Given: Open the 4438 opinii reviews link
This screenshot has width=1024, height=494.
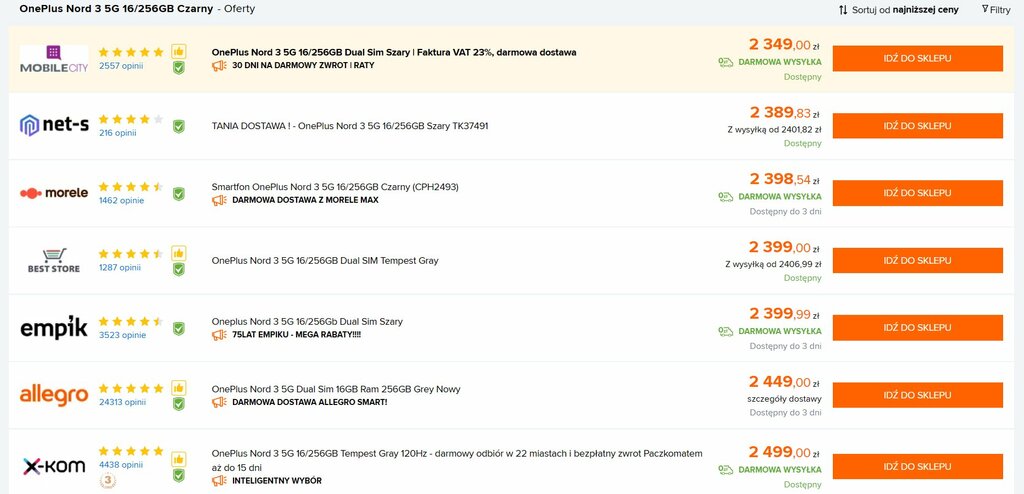Looking at the screenshot, I should [120, 465].
